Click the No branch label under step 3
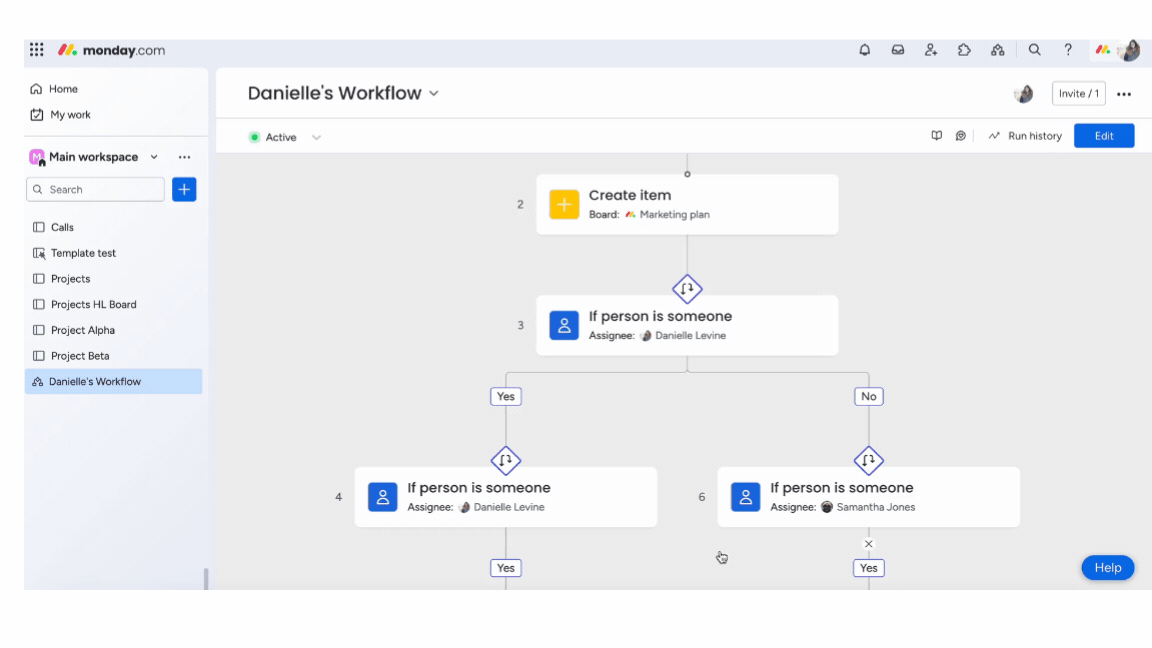 click(x=868, y=397)
